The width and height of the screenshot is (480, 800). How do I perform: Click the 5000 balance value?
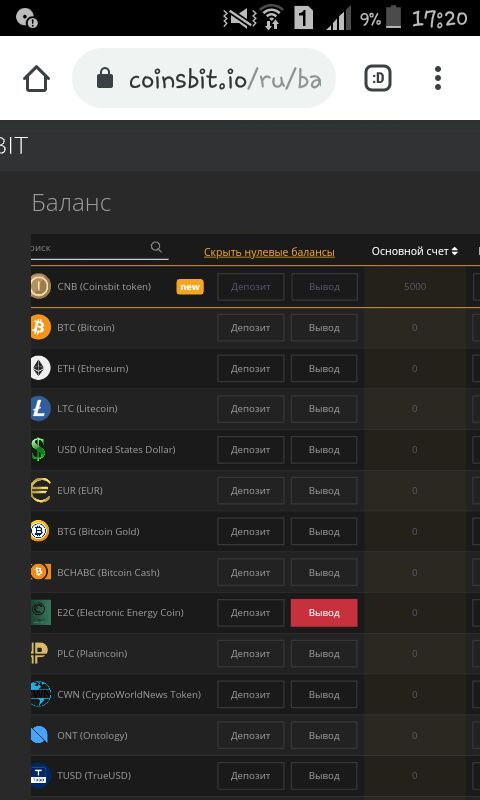pyautogui.click(x=415, y=287)
